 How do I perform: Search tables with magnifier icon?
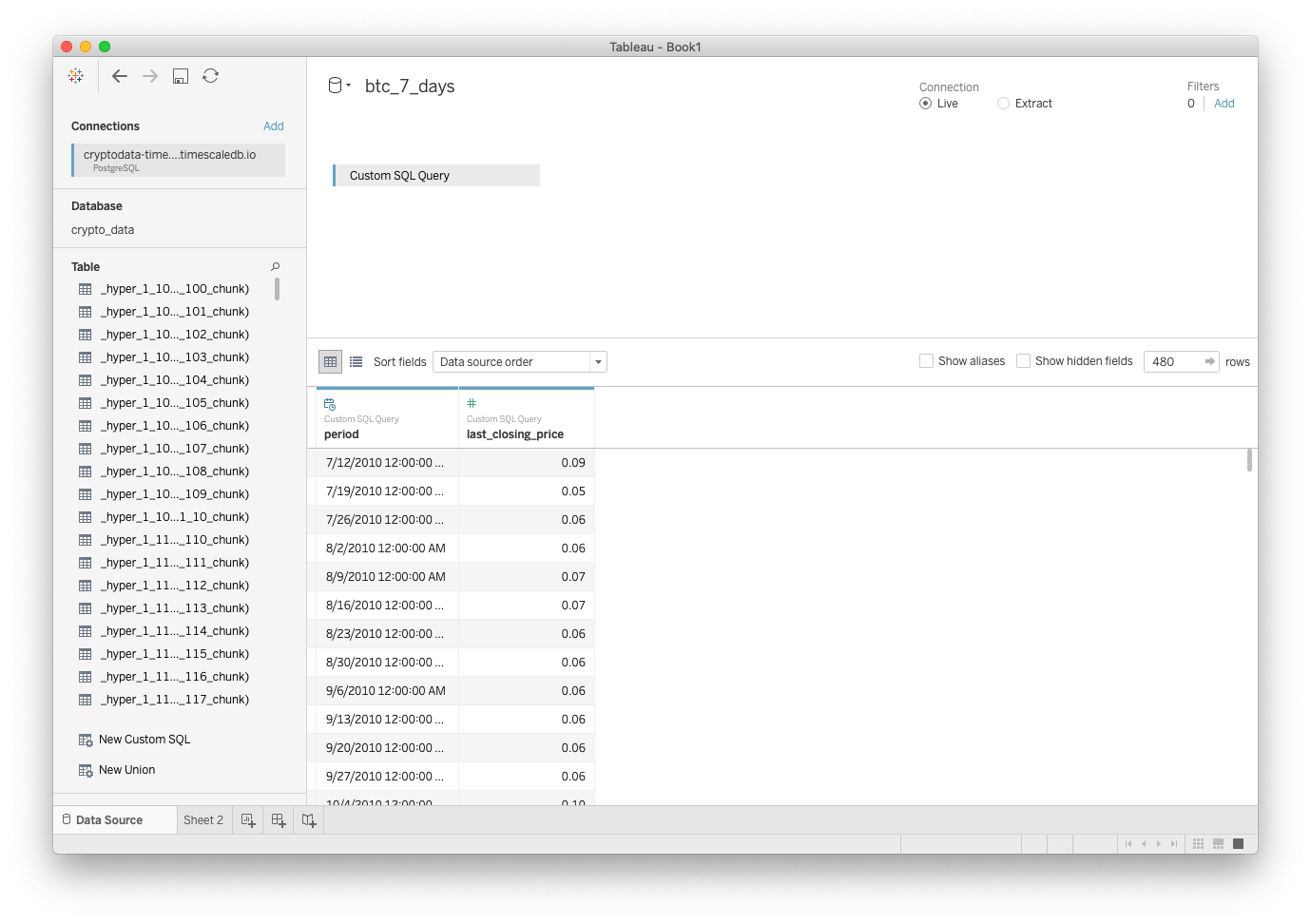click(276, 267)
